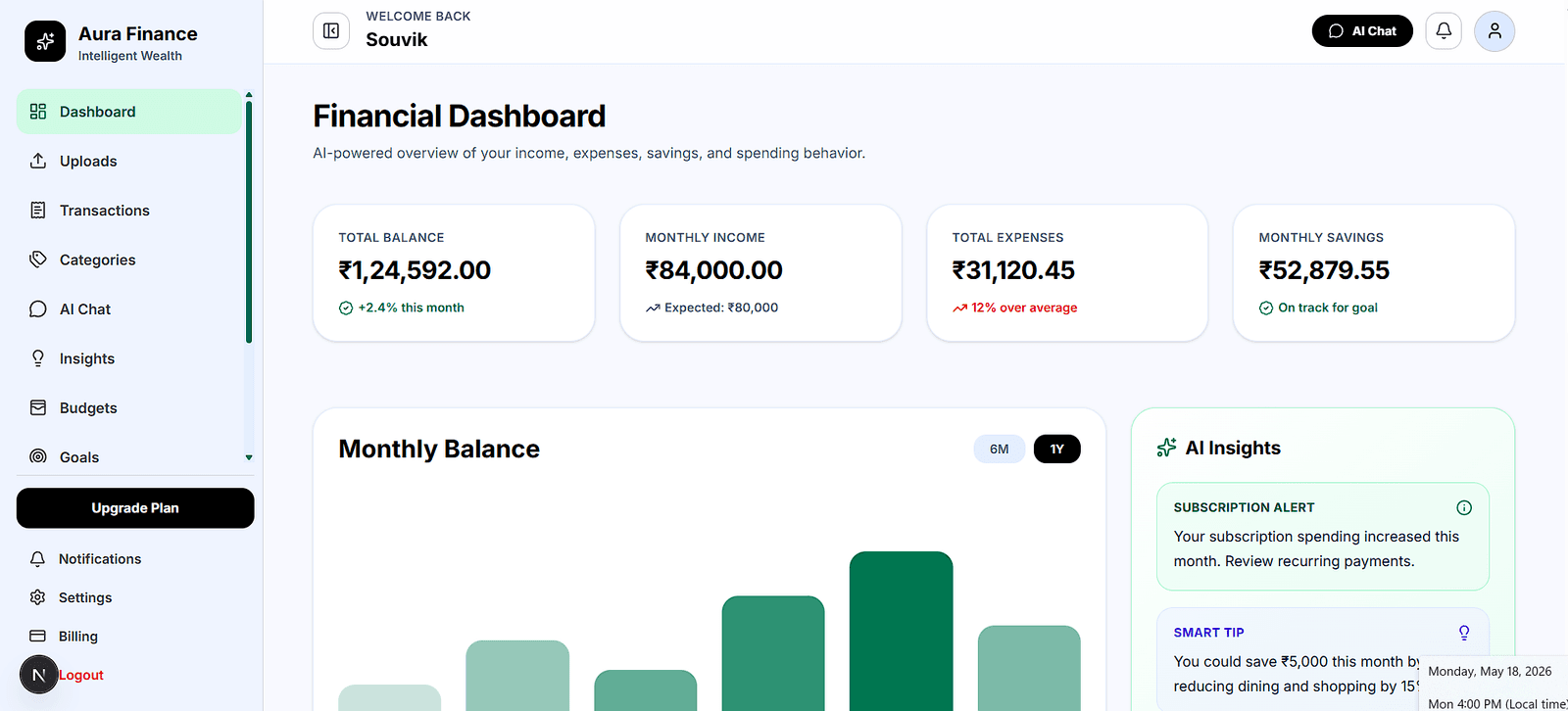Click sidebar scrollbar up arrow

coord(249,95)
